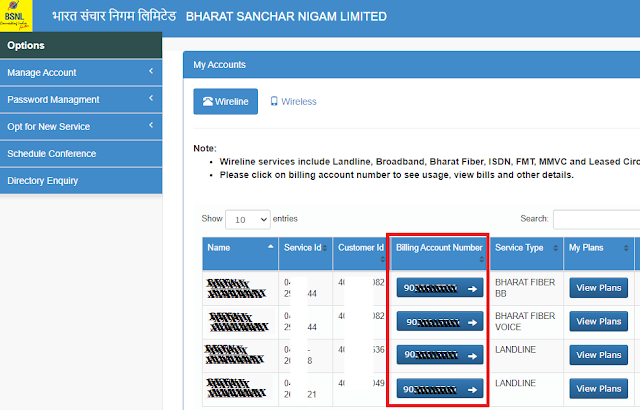The width and height of the screenshot is (640, 410).
Task: Click the Options sidebar header
Action: pos(81,45)
